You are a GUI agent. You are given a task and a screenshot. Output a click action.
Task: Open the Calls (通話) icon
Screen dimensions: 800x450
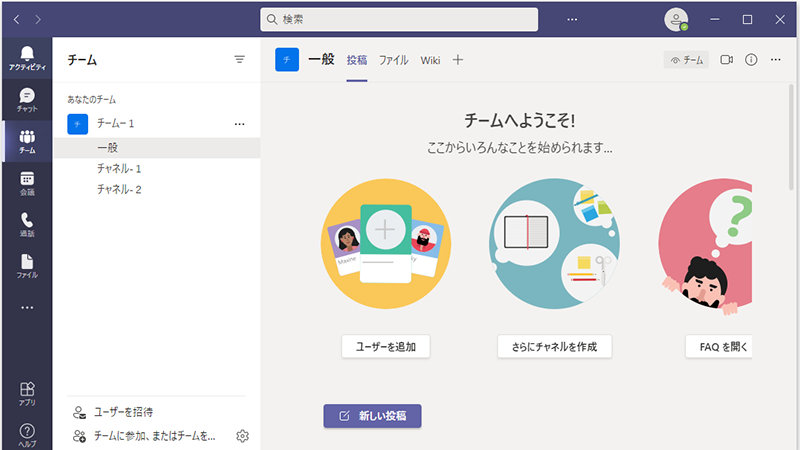(x=27, y=225)
